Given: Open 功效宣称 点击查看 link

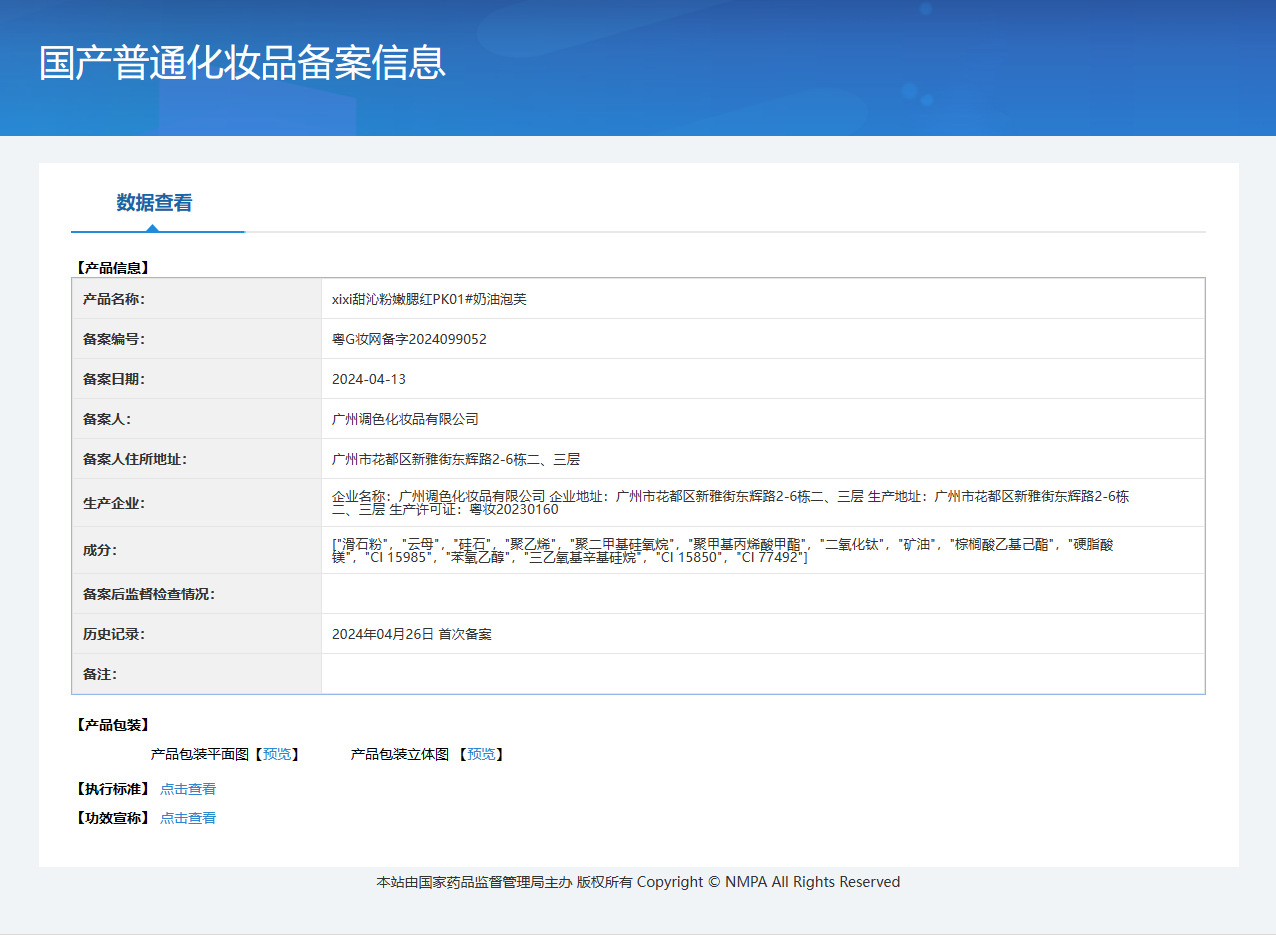Looking at the screenshot, I should coord(188,818).
